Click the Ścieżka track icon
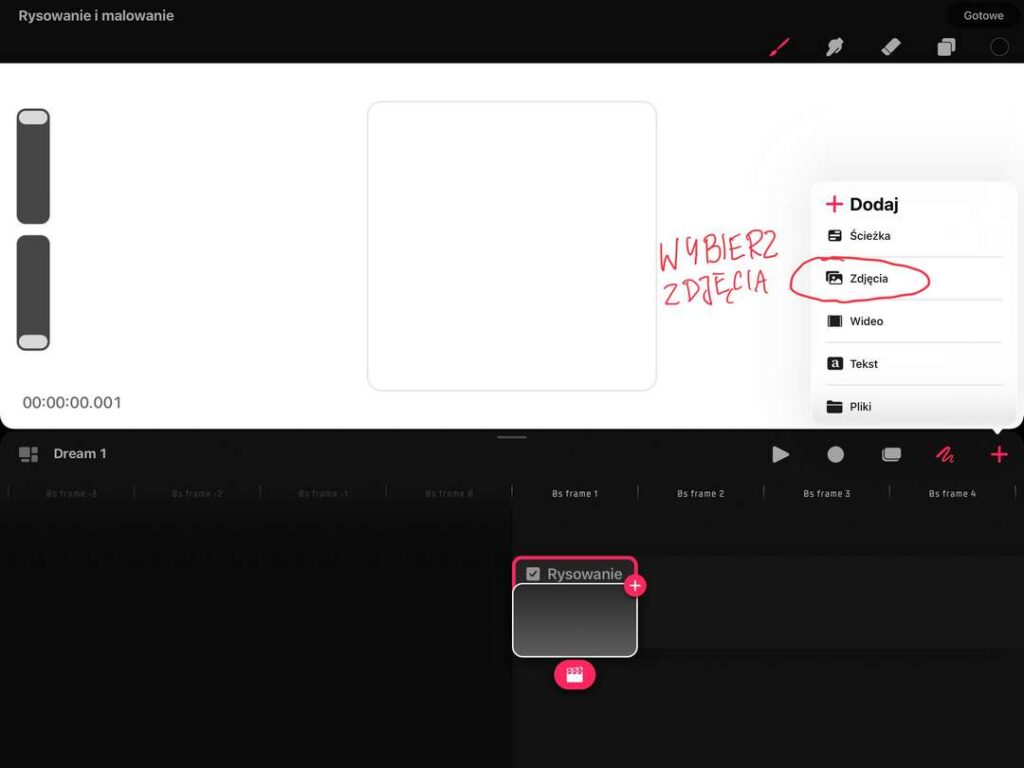 (x=835, y=236)
